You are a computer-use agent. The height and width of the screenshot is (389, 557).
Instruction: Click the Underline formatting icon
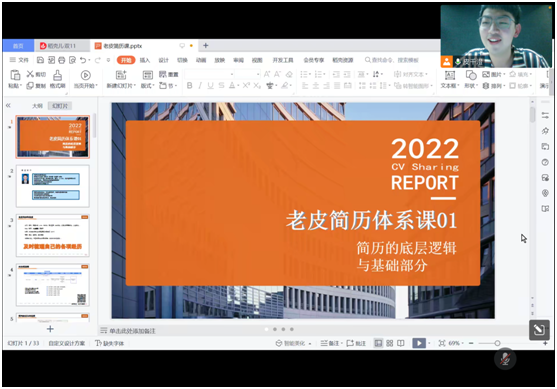[210, 86]
